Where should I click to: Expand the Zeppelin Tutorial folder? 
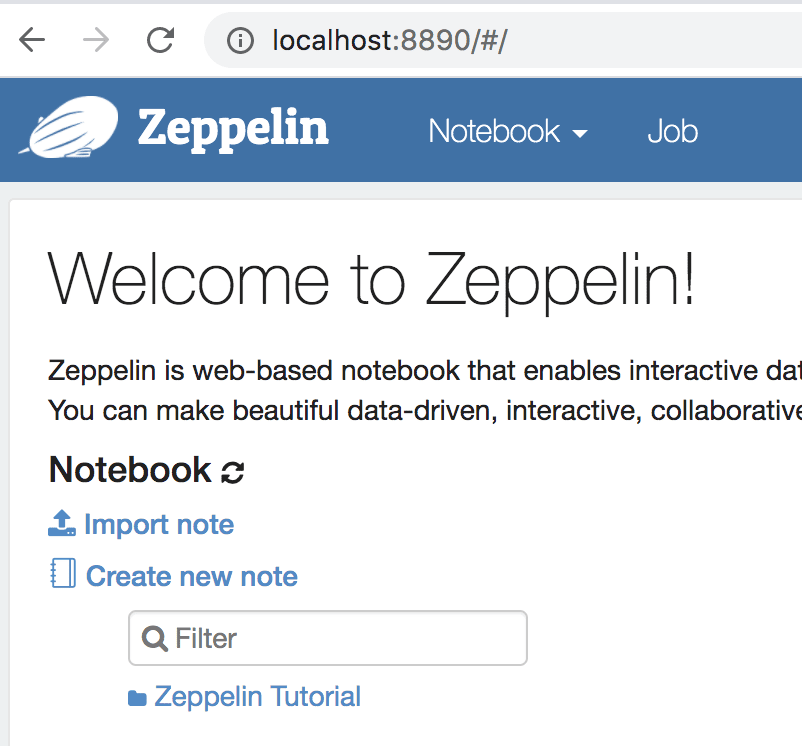[257, 696]
